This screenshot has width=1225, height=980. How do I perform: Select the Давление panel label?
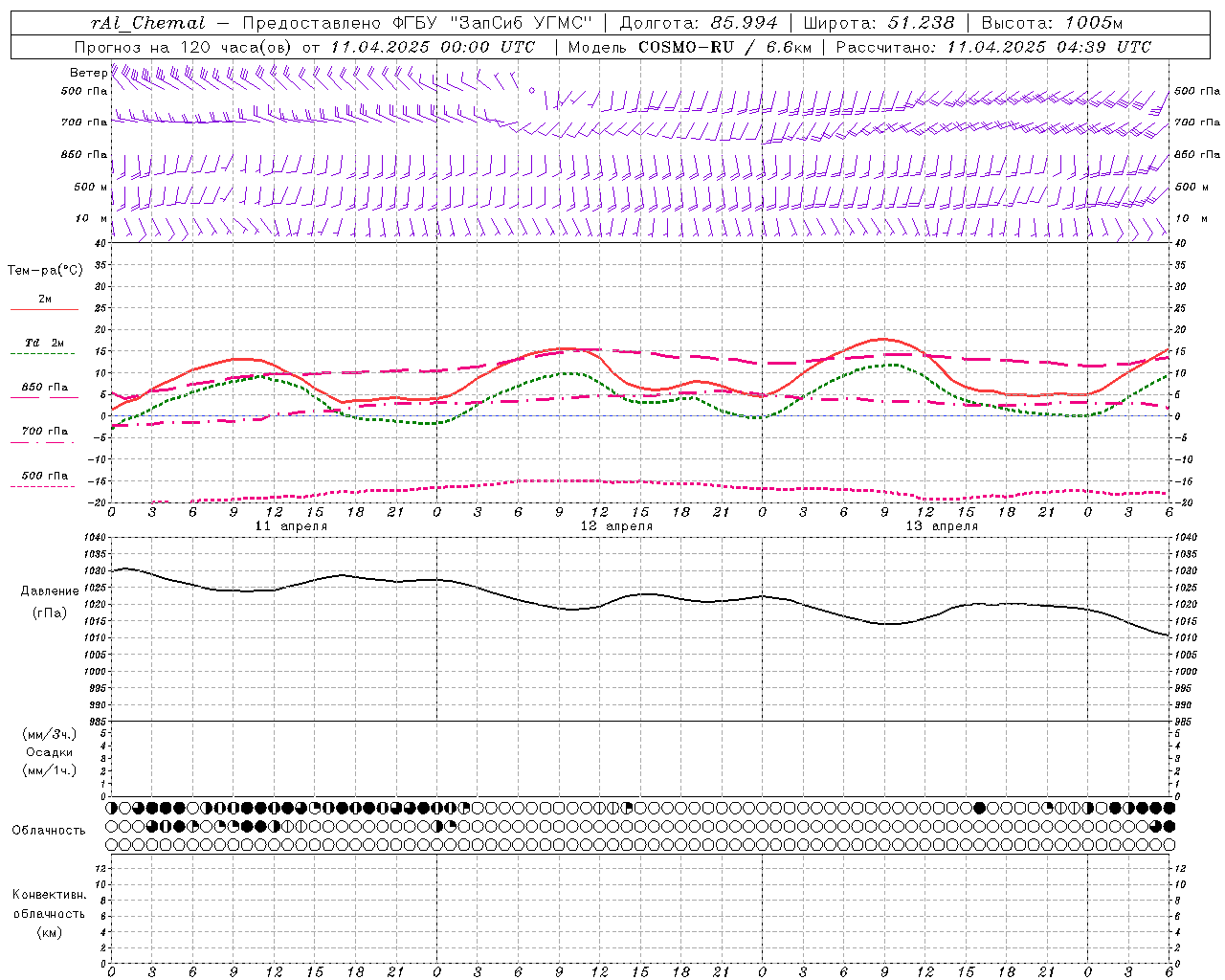click(x=49, y=591)
